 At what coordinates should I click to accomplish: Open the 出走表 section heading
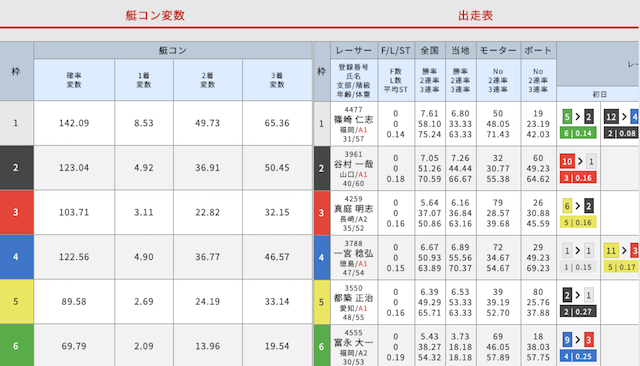click(476, 16)
